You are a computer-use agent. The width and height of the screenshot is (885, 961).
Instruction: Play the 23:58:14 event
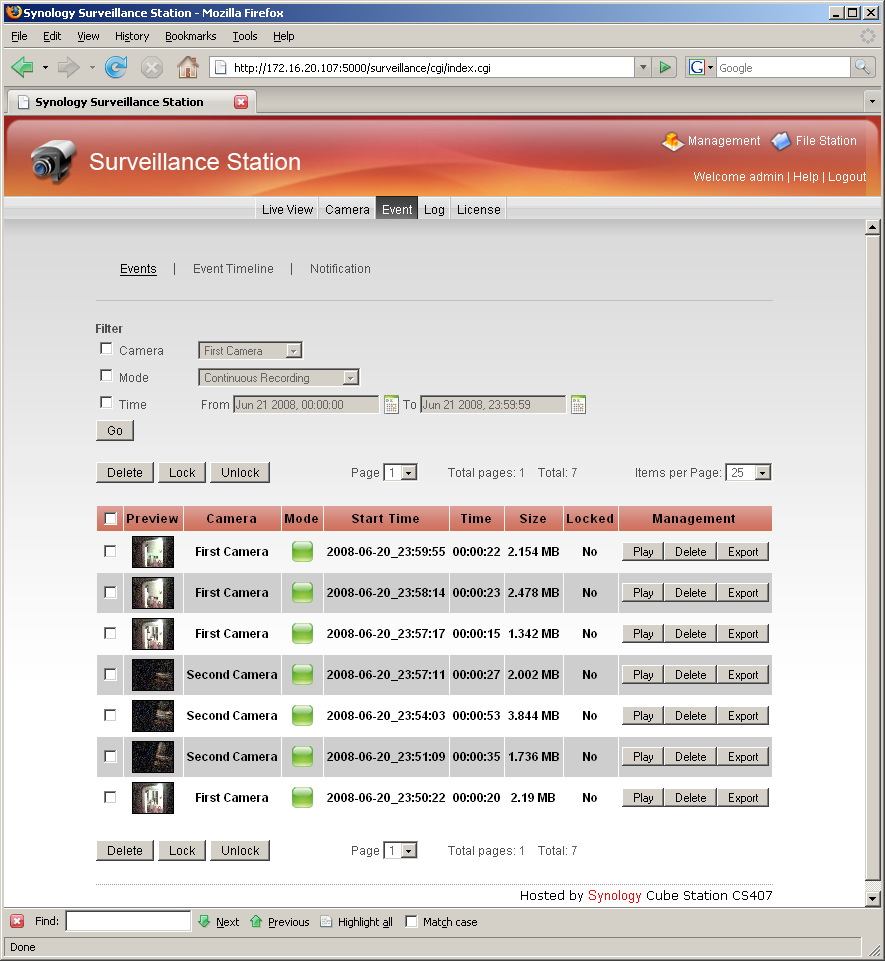click(643, 593)
